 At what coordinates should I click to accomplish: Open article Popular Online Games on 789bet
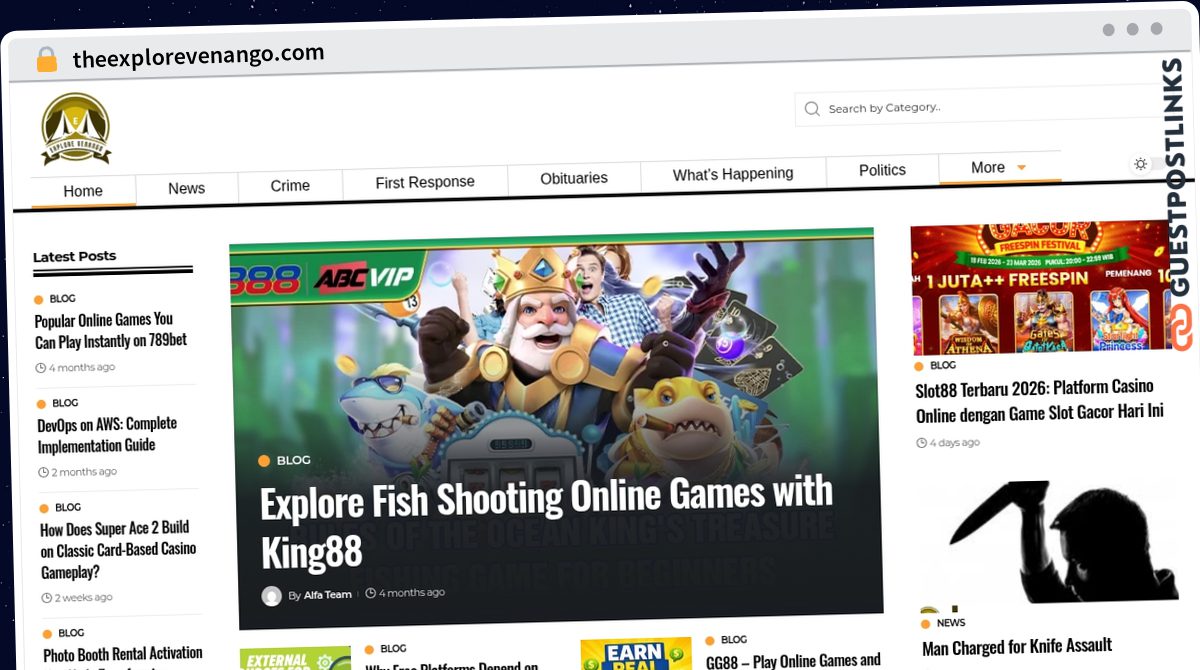tap(111, 330)
